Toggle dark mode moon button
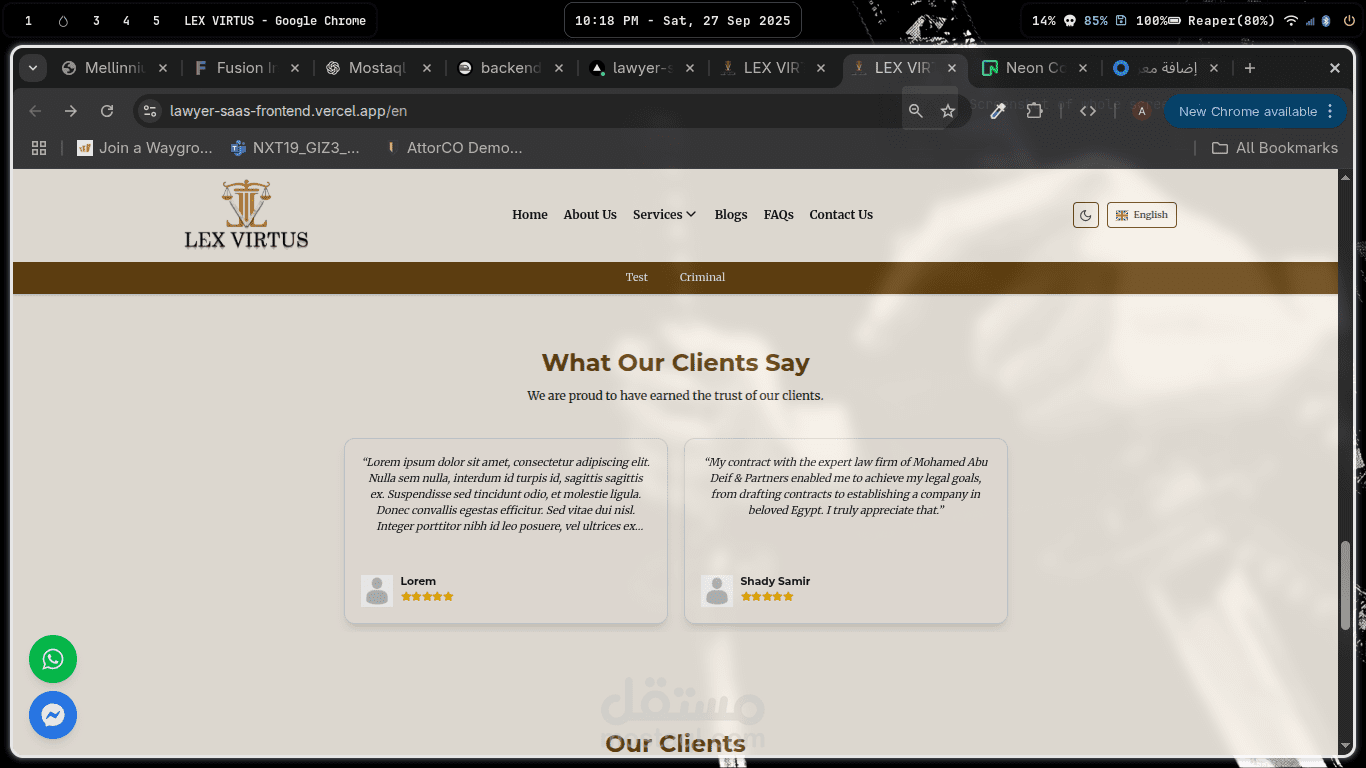1366x768 pixels. click(x=1086, y=215)
